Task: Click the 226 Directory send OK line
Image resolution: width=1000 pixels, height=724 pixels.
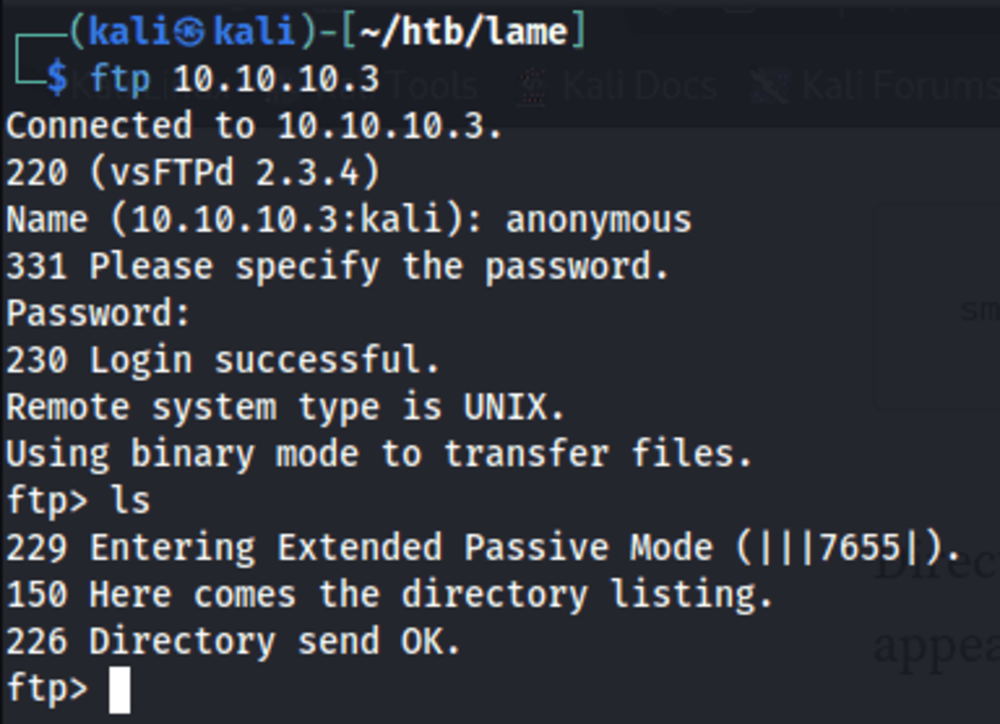Action: (233, 641)
